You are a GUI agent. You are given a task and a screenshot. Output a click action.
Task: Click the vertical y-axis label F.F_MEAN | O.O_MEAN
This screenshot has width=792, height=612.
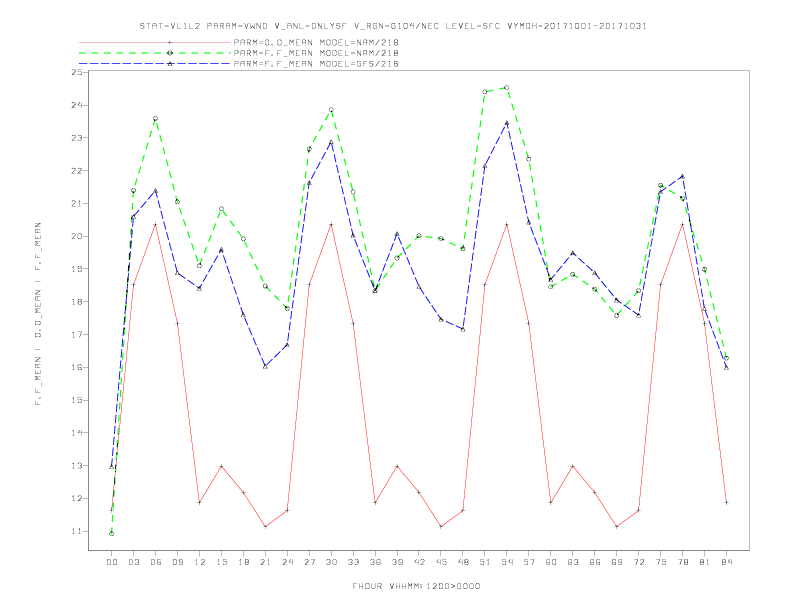tap(38, 314)
